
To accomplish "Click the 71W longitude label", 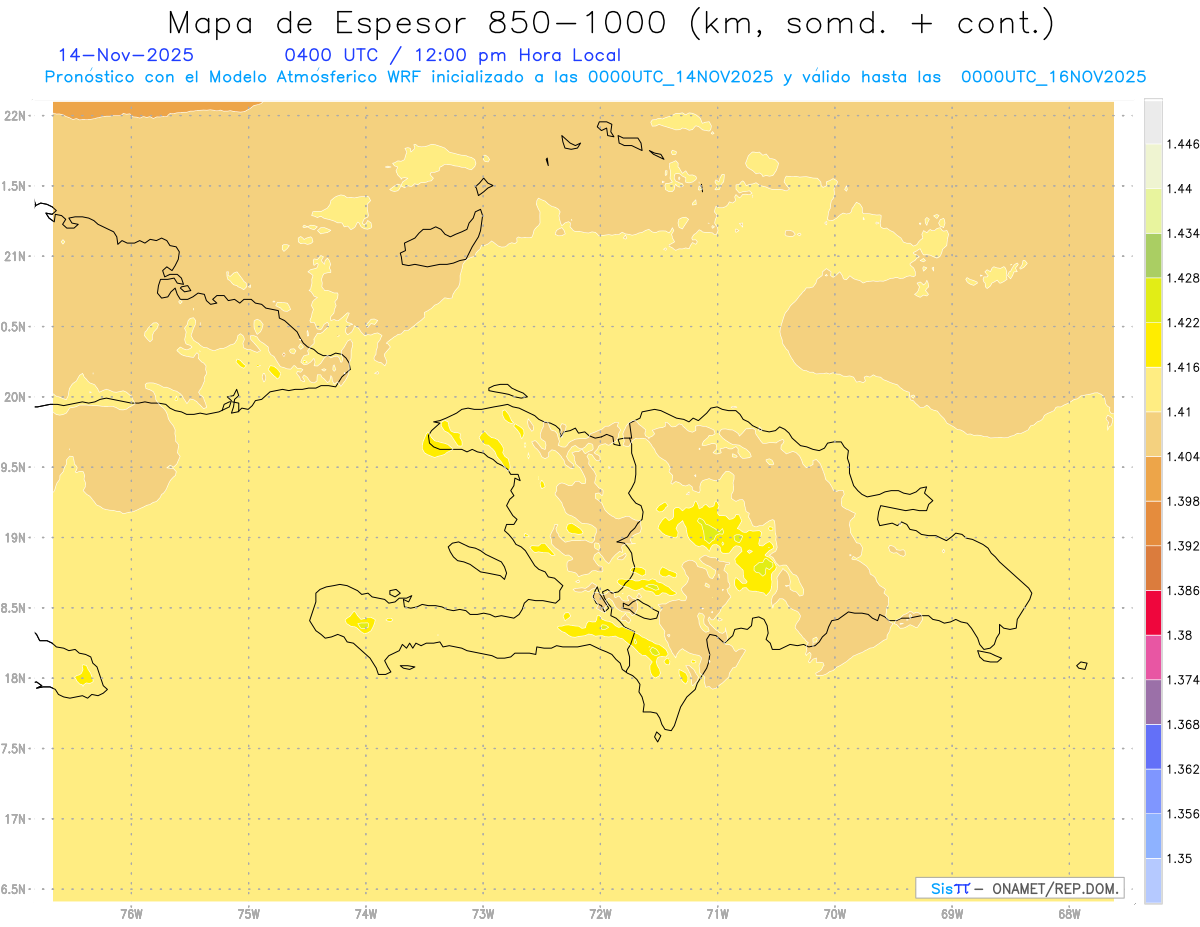I will click(717, 914).
